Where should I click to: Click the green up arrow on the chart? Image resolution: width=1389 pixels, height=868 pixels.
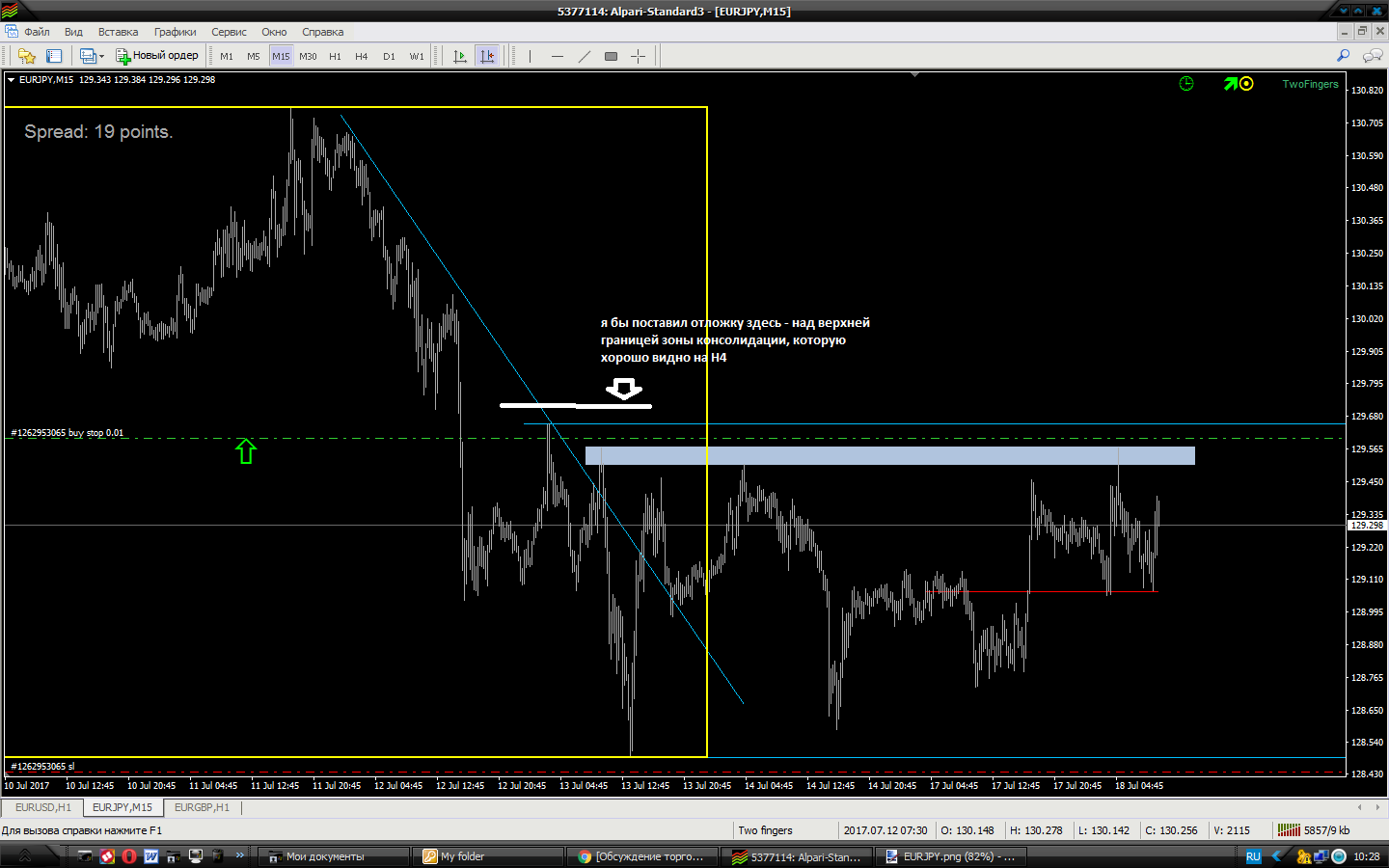pyautogui.click(x=246, y=450)
